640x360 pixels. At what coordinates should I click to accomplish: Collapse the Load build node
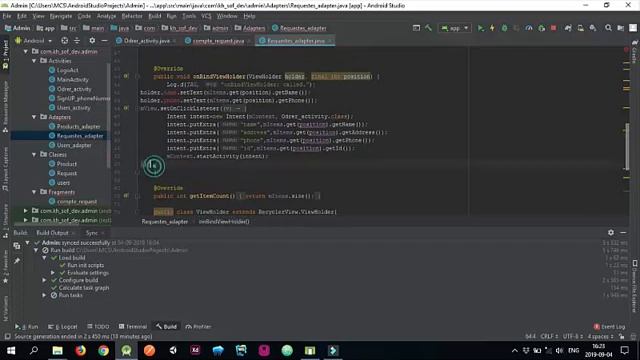click(x=44, y=258)
